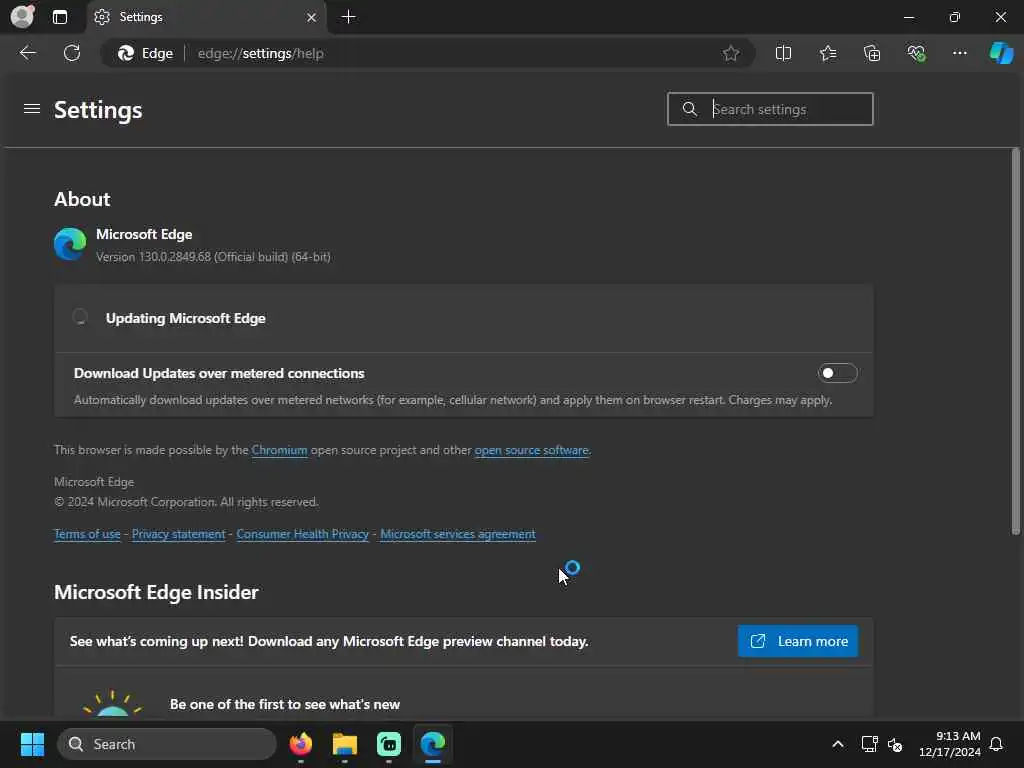This screenshot has width=1024, height=768.
Task: Open split screen view
Action: [x=783, y=54]
